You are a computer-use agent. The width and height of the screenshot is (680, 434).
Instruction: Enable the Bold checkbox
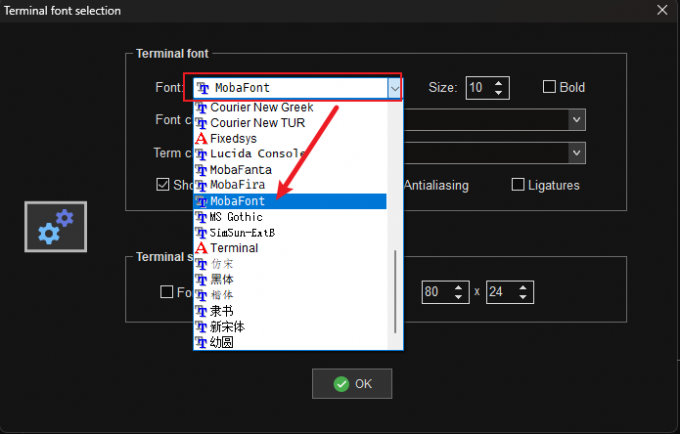click(549, 87)
